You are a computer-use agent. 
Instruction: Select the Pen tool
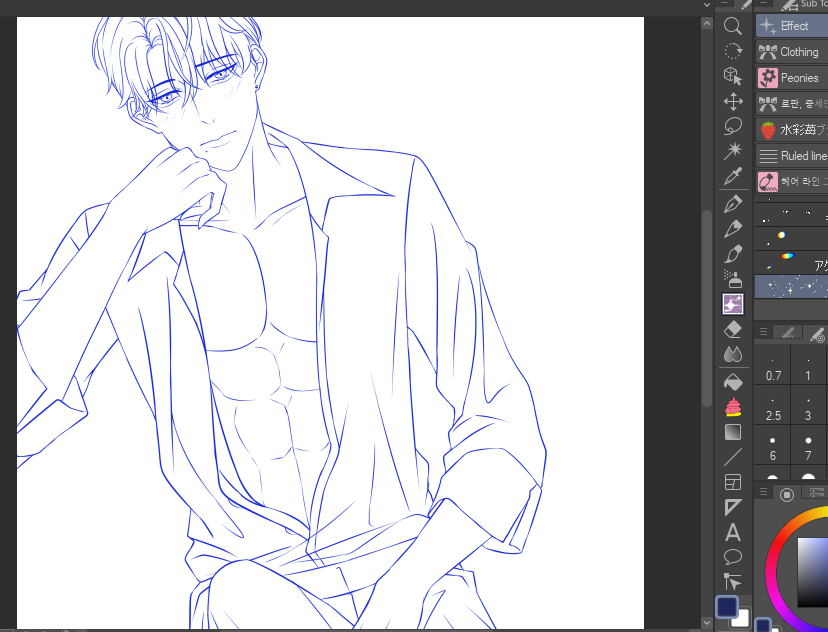pyautogui.click(x=732, y=204)
